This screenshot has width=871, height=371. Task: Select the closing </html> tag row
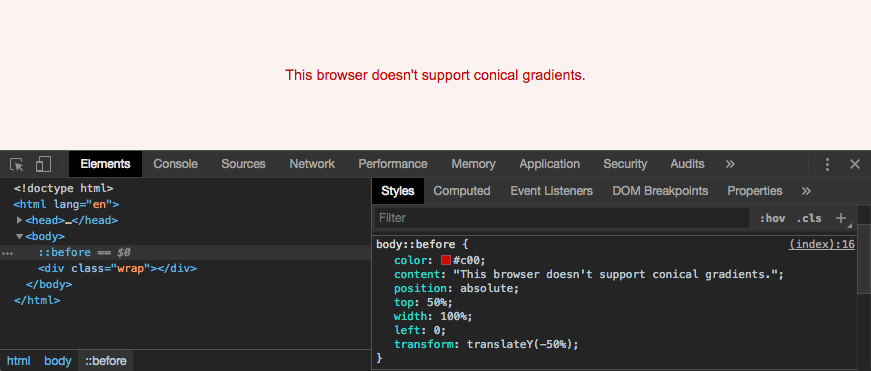(37, 300)
